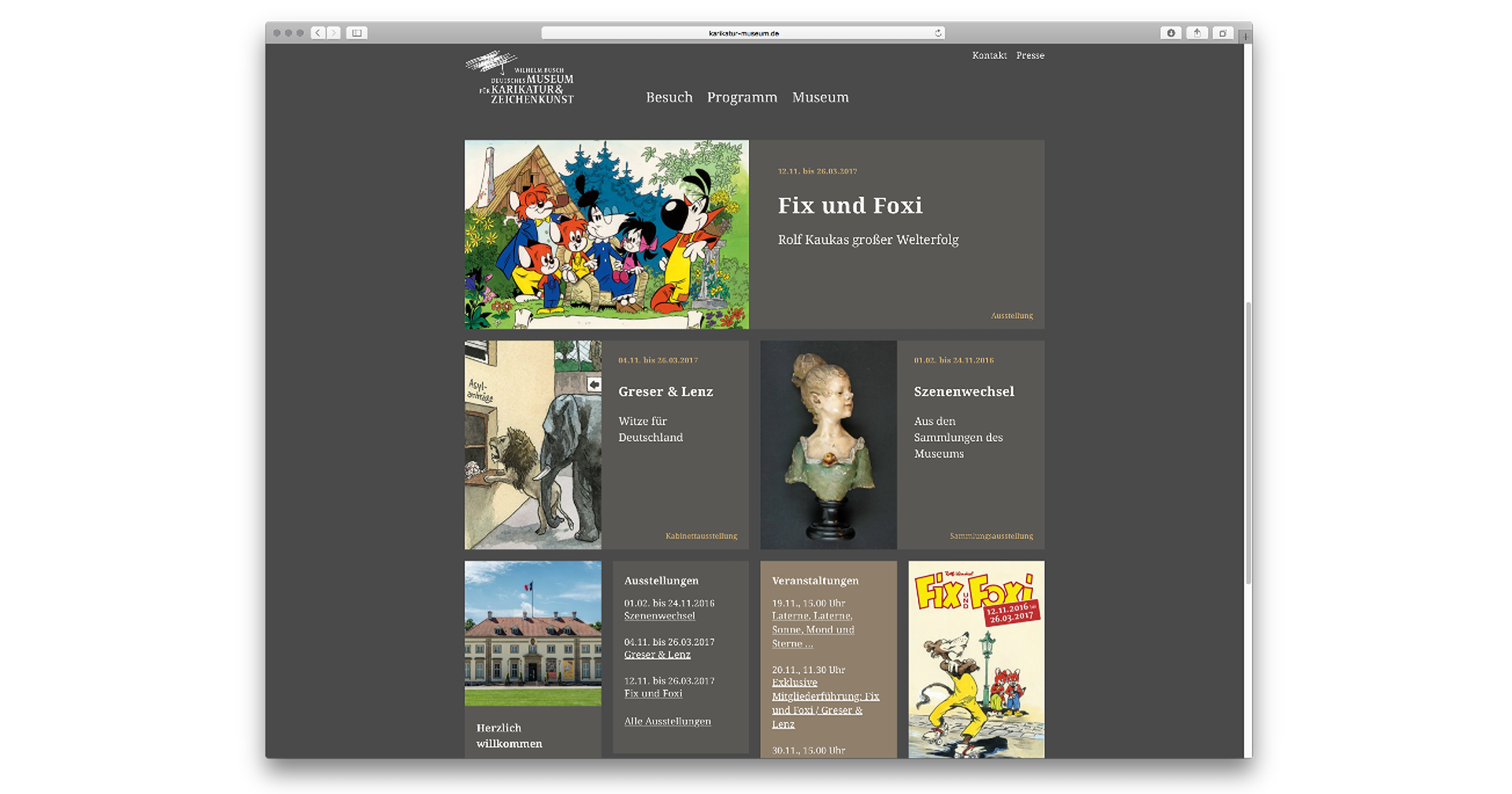The height and width of the screenshot is (794, 1512).
Task: Open the Laterne, Laterne event link
Action: click(x=813, y=630)
